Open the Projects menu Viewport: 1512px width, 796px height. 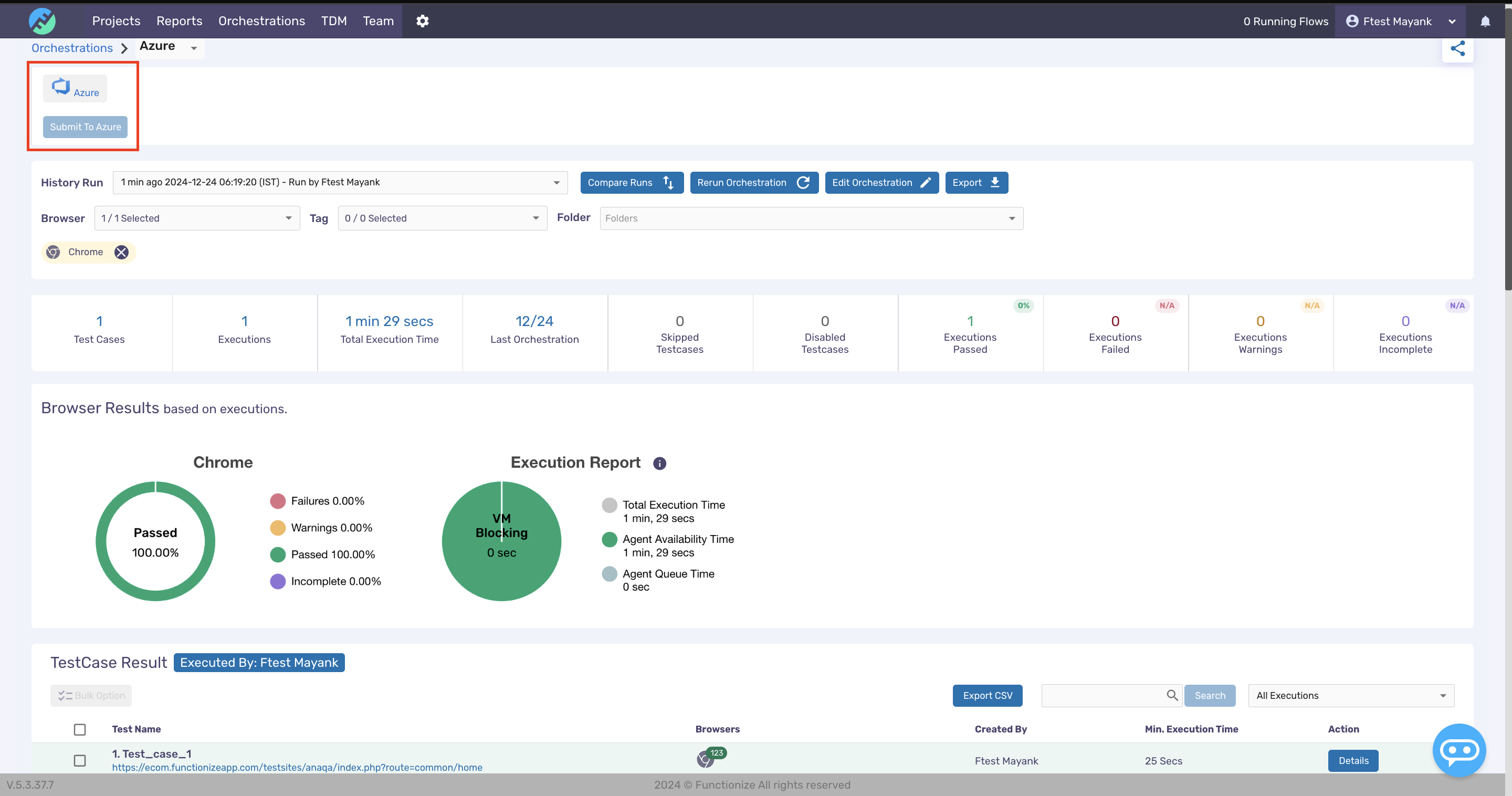tap(116, 21)
